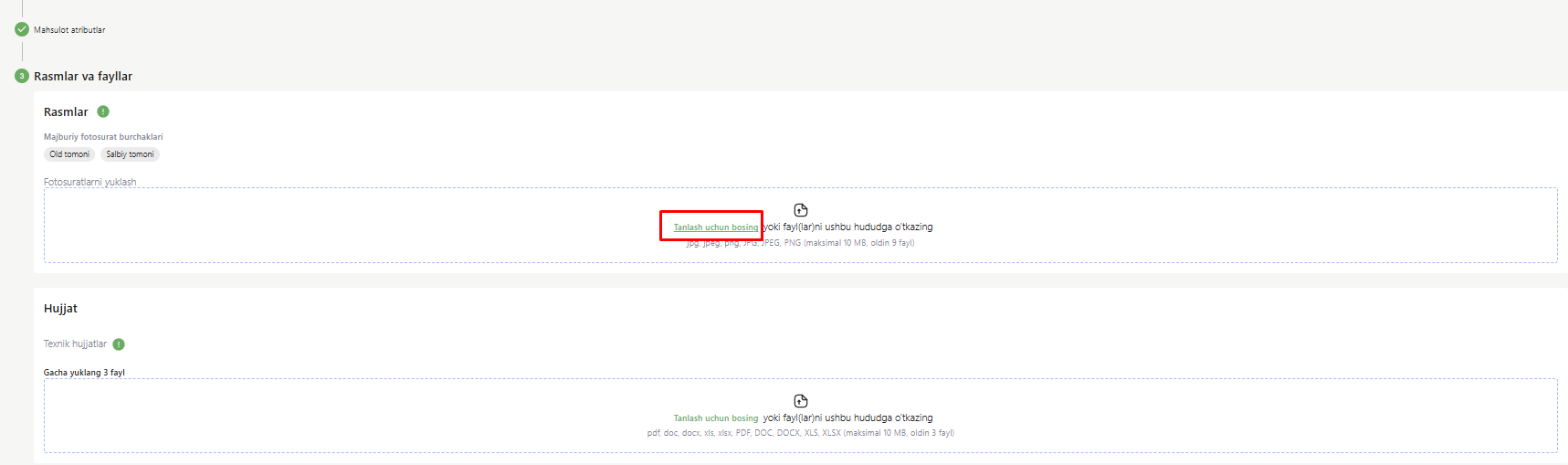
Task: Click the 'Majburiy fotosurat burchaklari' label
Action: [x=103, y=137]
